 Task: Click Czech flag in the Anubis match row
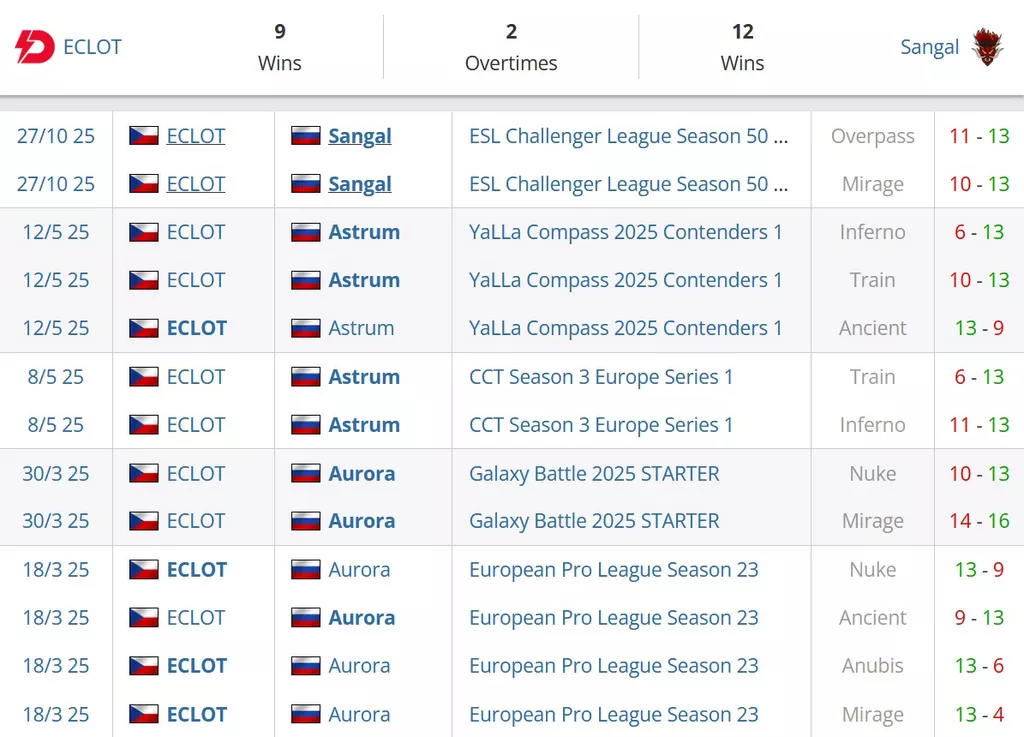(x=144, y=666)
